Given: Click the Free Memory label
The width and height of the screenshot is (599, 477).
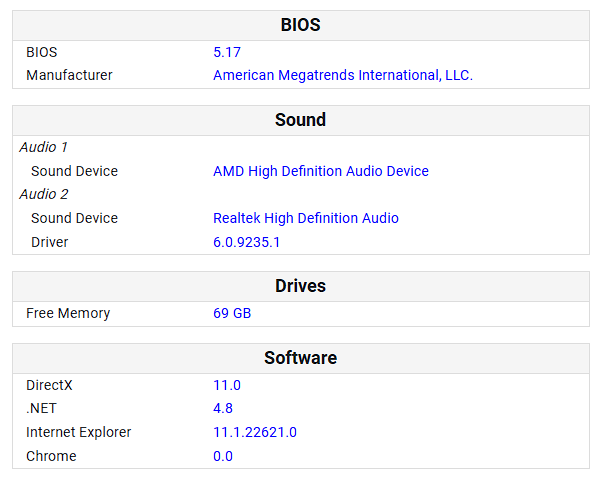Looking at the screenshot, I should click(68, 313).
